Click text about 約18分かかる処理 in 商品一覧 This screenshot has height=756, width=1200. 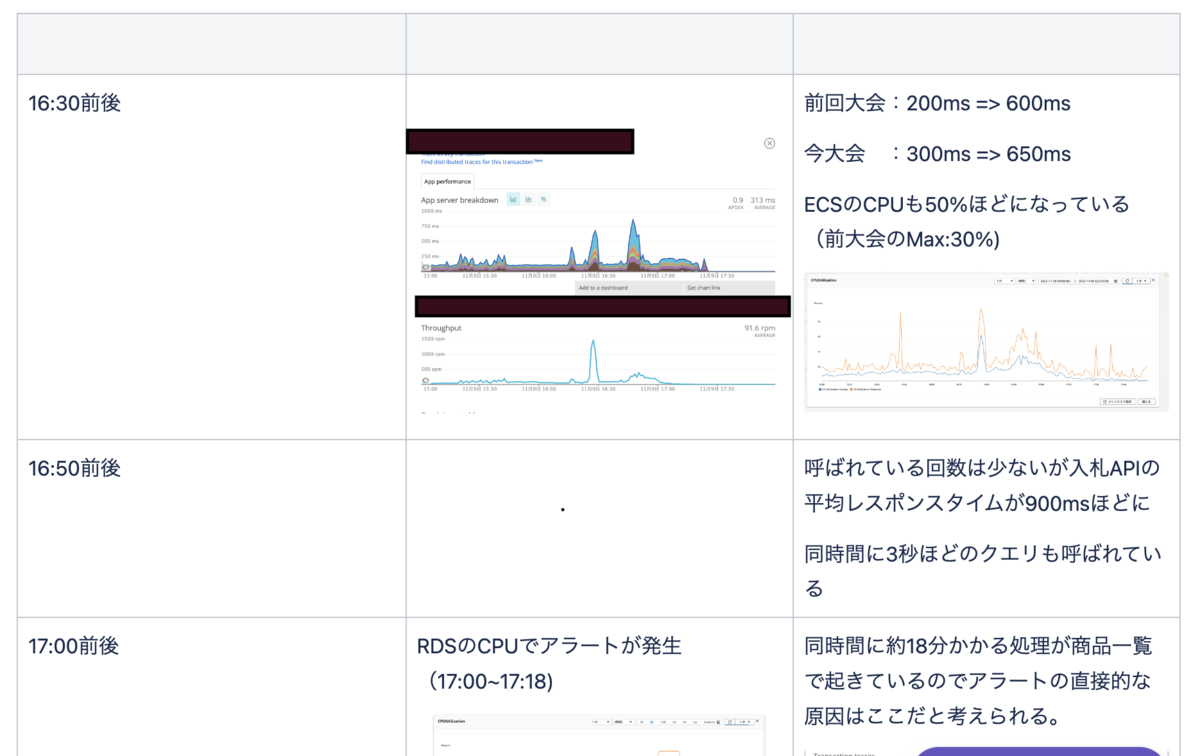pyautogui.click(x=977, y=681)
